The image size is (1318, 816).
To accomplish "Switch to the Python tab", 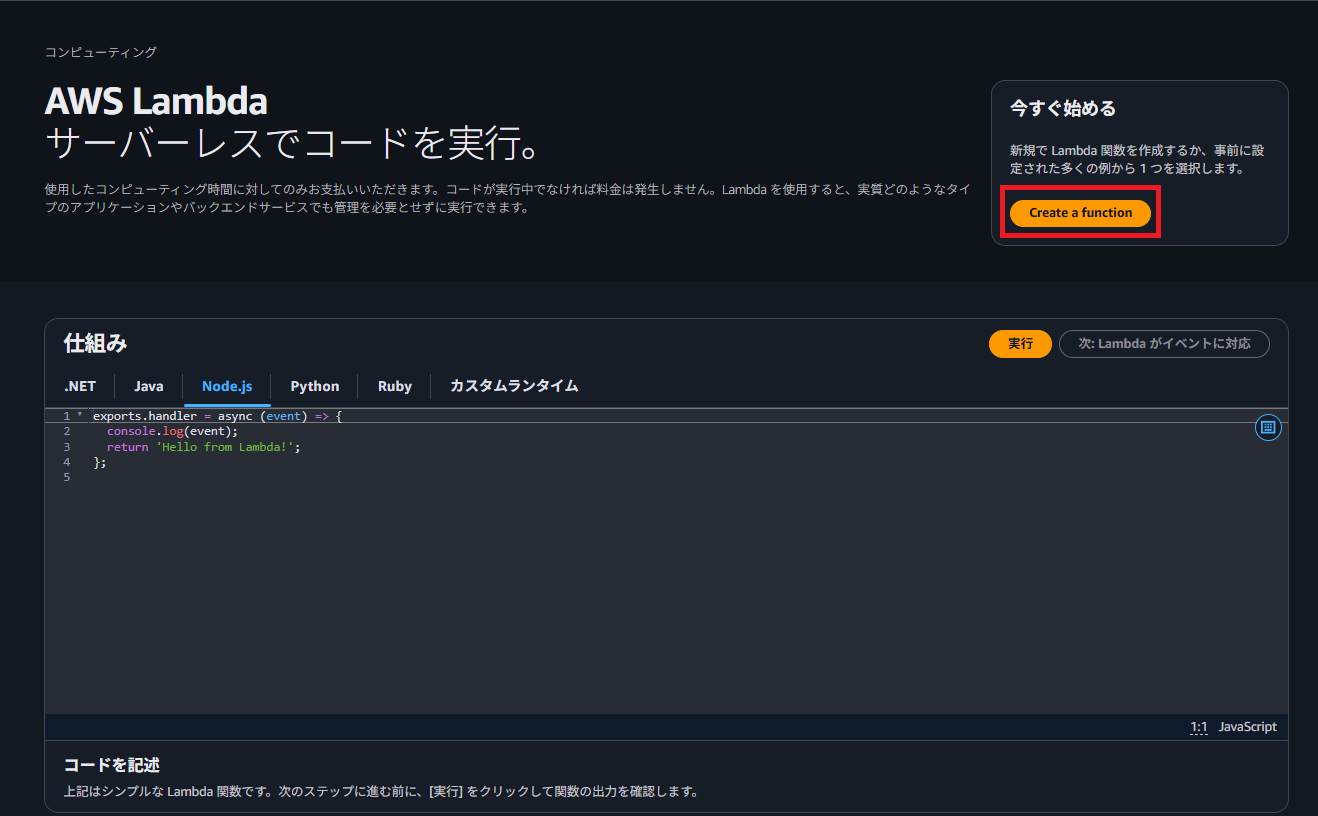I will [x=314, y=386].
